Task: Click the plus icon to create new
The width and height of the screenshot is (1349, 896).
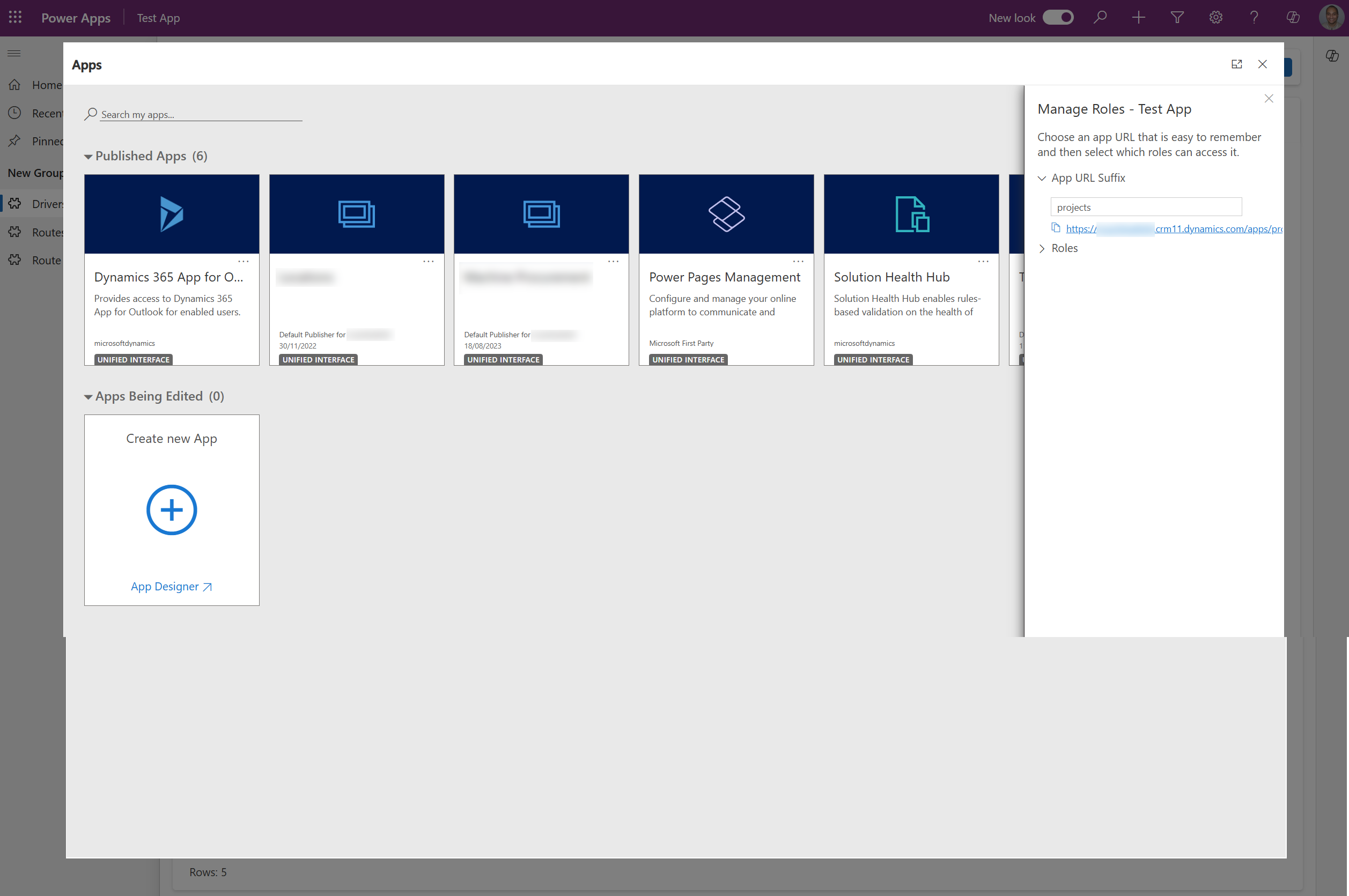Action: click(1139, 18)
